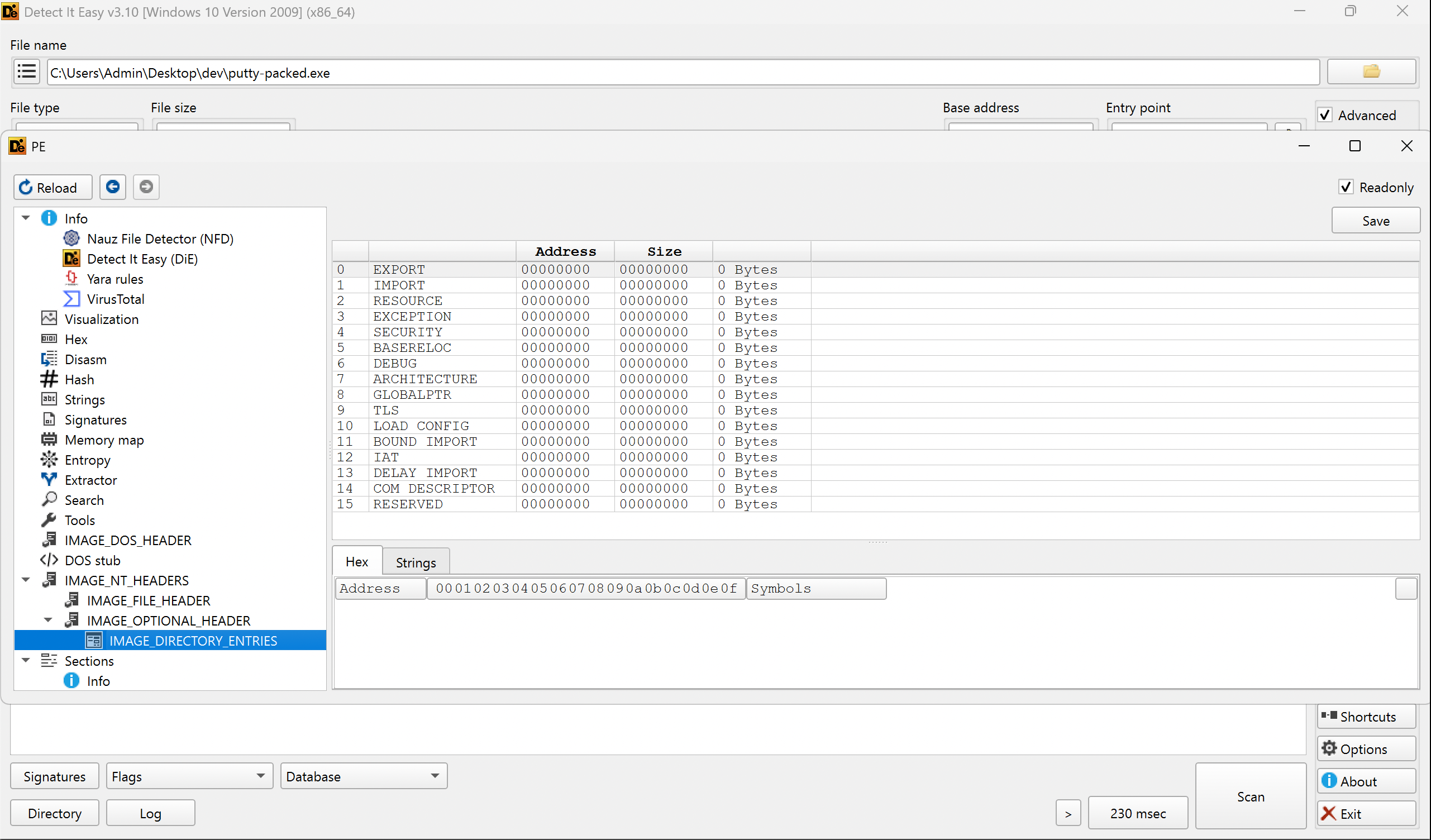
Task: Select the IAT directory row
Action: pyautogui.click(x=876, y=457)
